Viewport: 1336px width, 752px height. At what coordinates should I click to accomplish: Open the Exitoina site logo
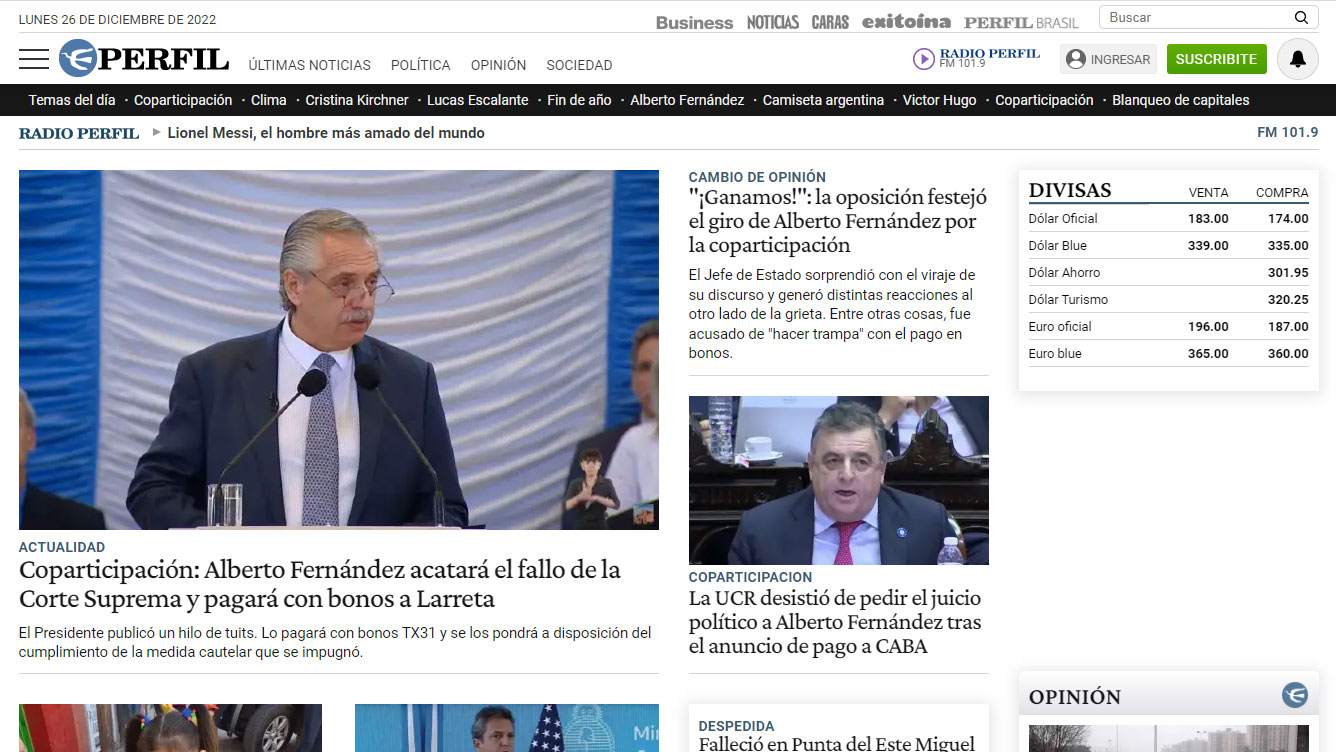click(906, 22)
